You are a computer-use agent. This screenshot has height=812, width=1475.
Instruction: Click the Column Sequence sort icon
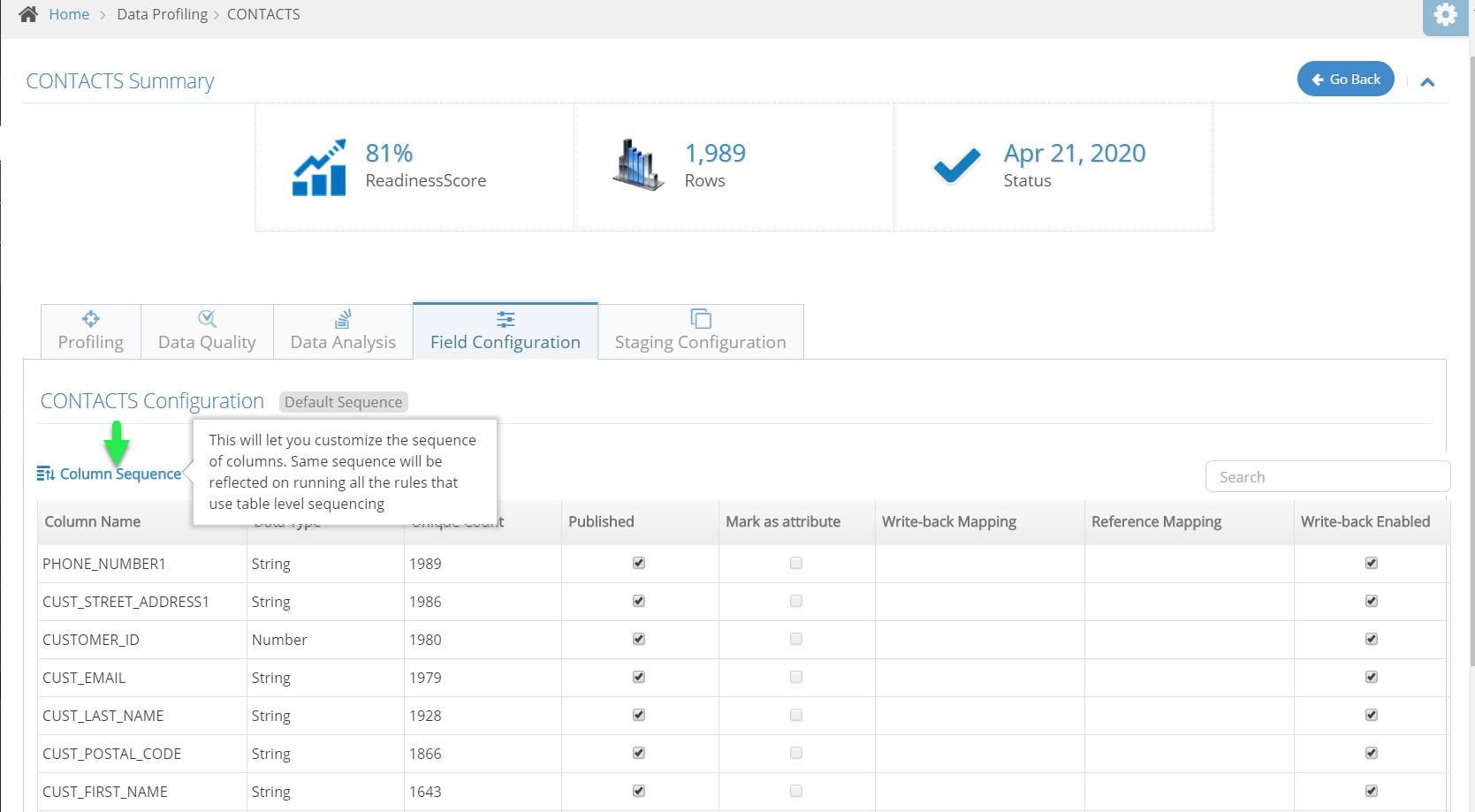point(46,474)
